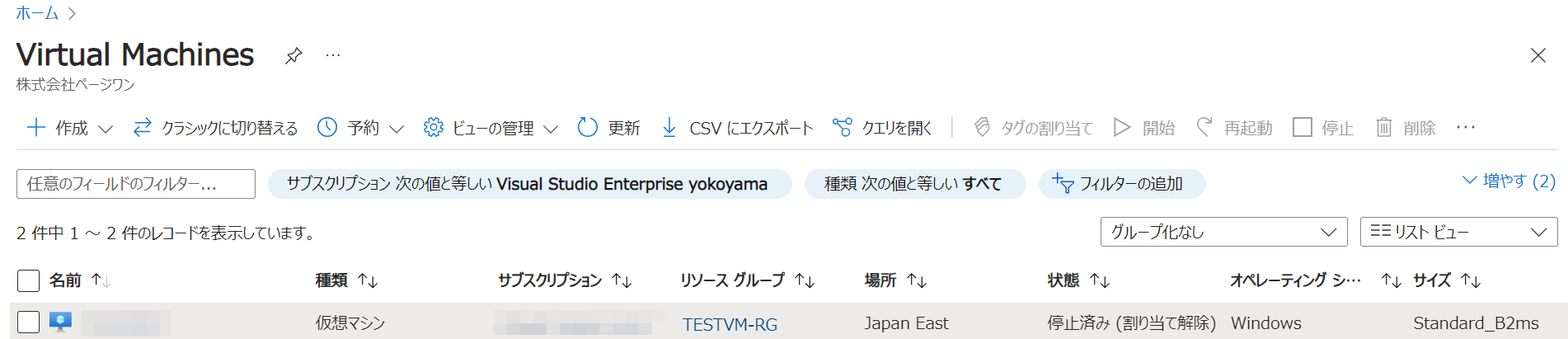Image resolution: width=1568 pixels, height=339 pixels.
Task: Export the list via CSV にエクスポート
Action: pyautogui.click(x=738, y=128)
